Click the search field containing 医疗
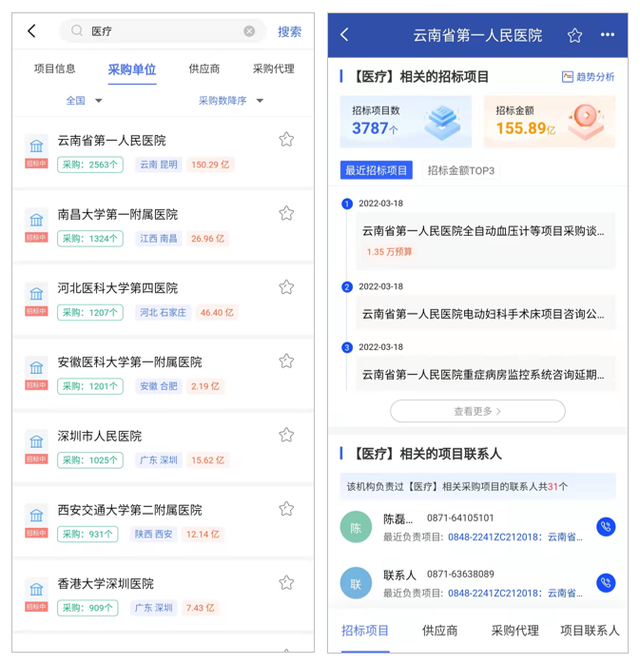 (x=163, y=31)
